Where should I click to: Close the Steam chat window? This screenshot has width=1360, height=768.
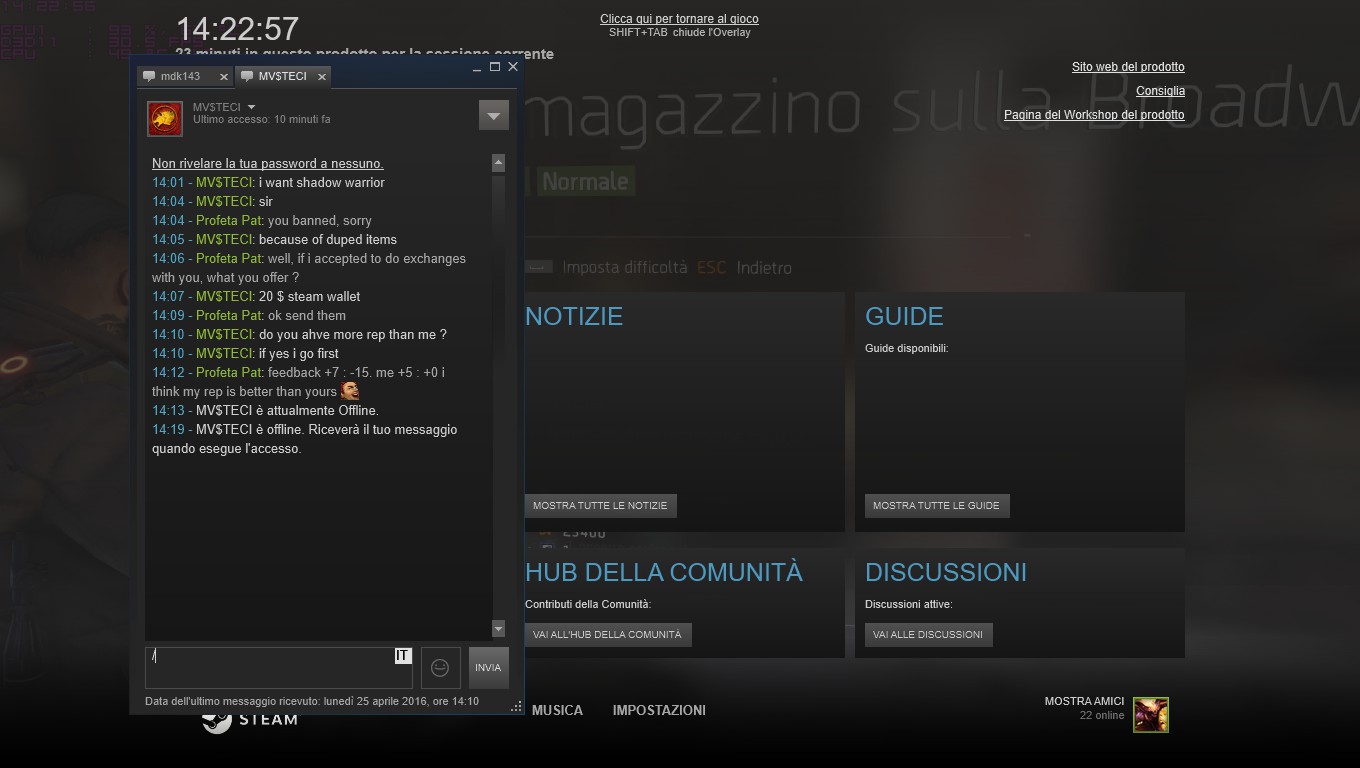[513, 67]
